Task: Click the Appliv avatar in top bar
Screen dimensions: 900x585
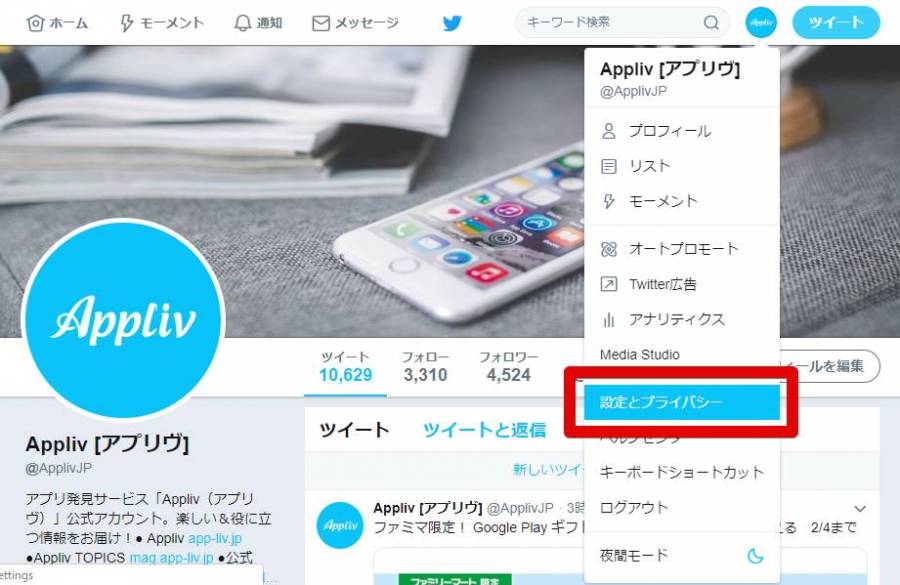Action: click(x=761, y=22)
